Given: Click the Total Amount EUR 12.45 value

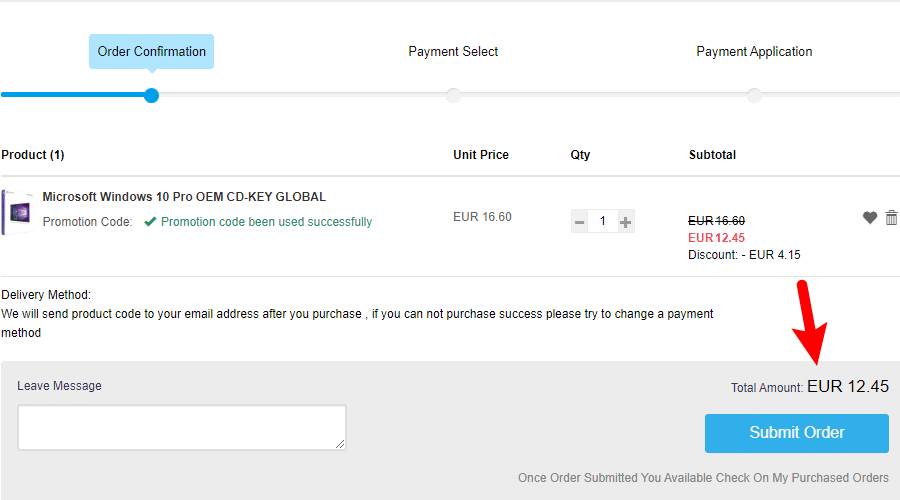Looking at the screenshot, I should 848,386.
